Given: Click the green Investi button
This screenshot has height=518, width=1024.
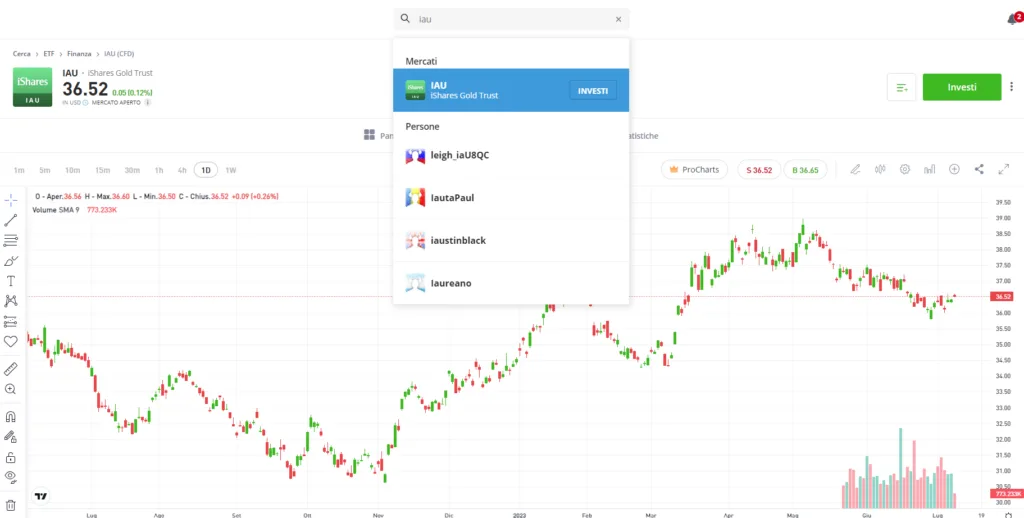Looking at the screenshot, I should [961, 88].
